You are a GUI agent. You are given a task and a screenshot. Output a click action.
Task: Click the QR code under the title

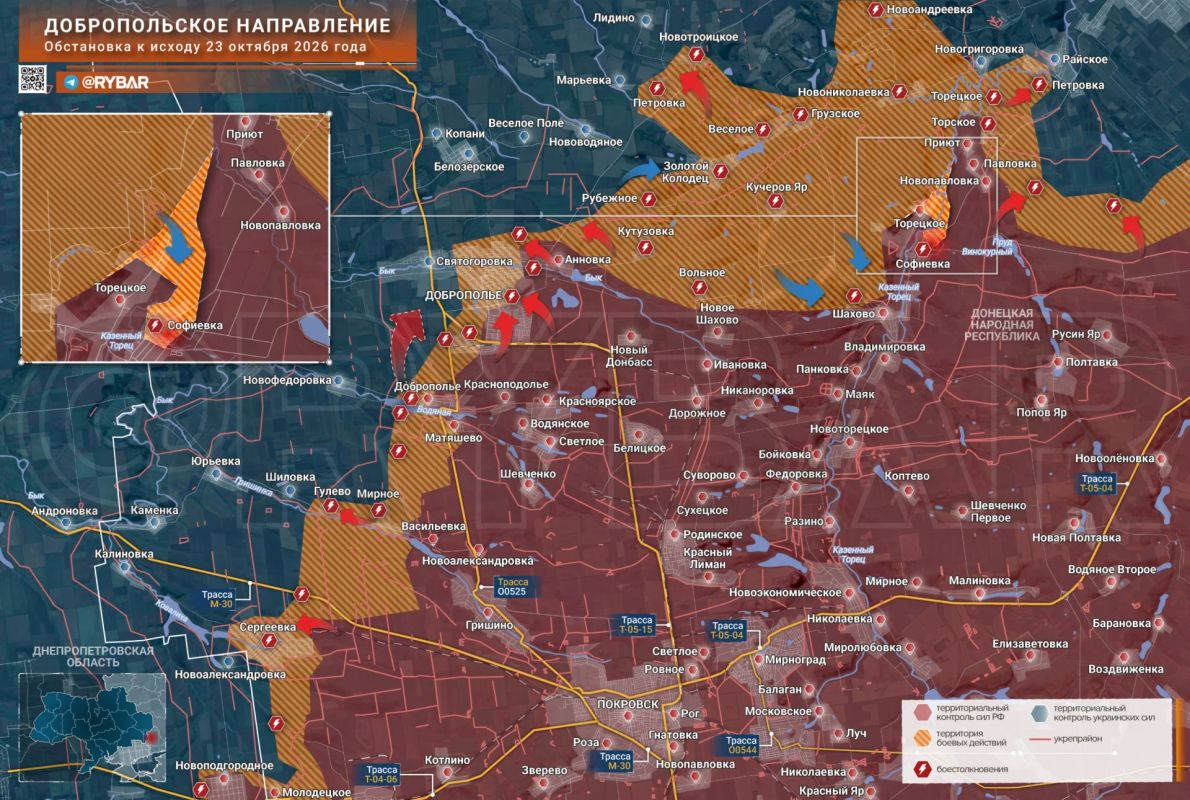pyautogui.click(x=33, y=80)
